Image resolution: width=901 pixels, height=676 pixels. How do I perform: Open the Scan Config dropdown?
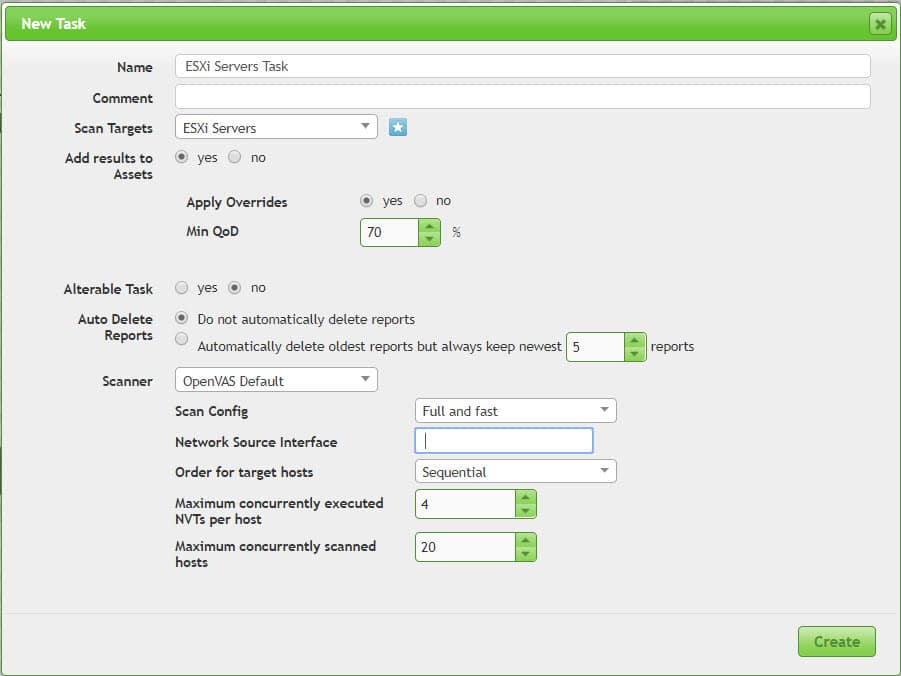(515, 410)
